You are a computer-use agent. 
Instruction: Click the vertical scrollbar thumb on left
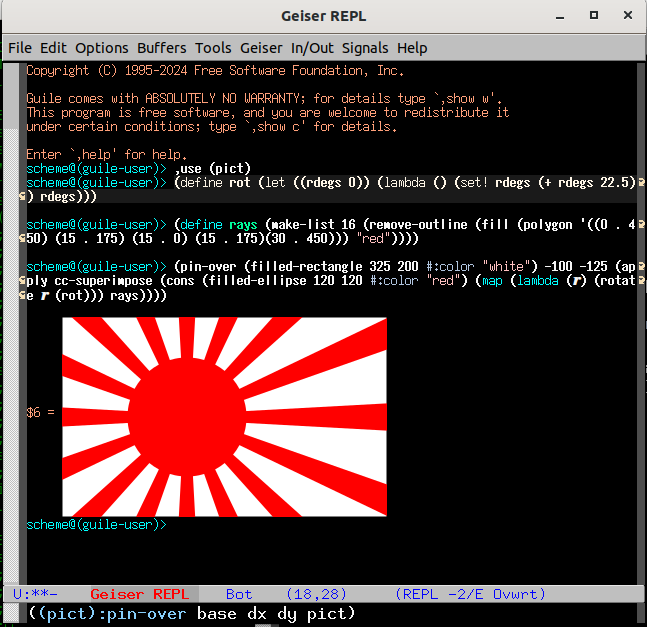11,96
